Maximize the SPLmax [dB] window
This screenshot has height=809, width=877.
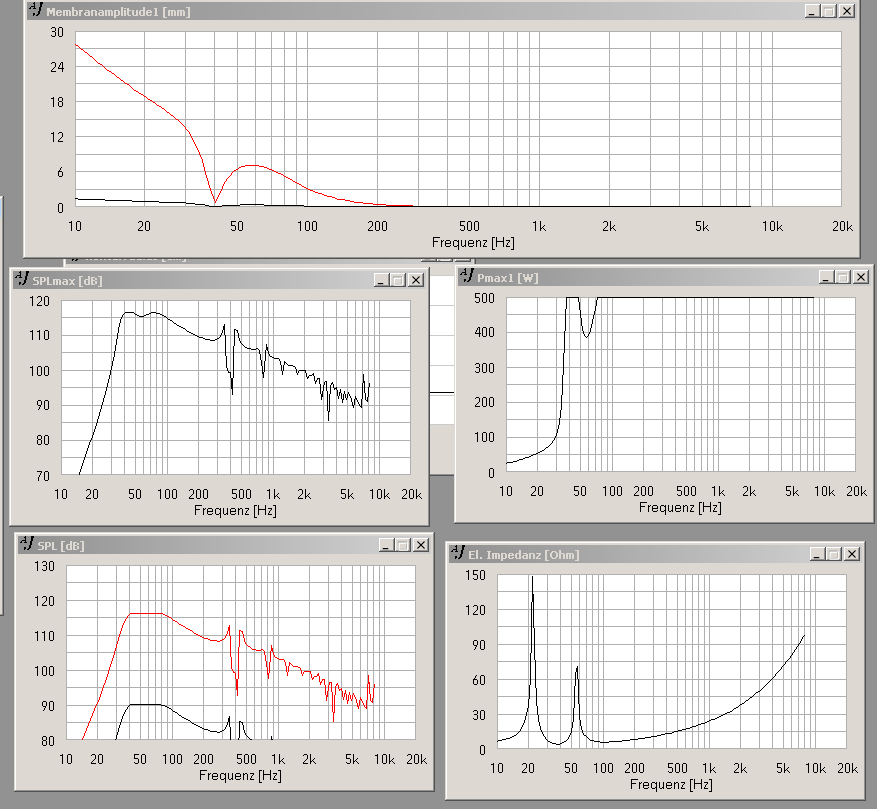(398, 280)
